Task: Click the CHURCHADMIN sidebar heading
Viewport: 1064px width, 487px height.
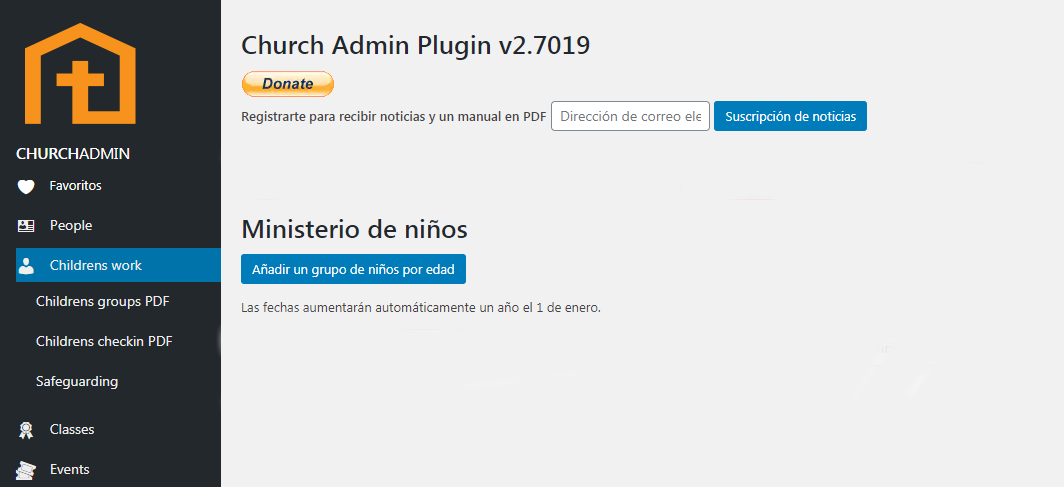Action: point(74,154)
